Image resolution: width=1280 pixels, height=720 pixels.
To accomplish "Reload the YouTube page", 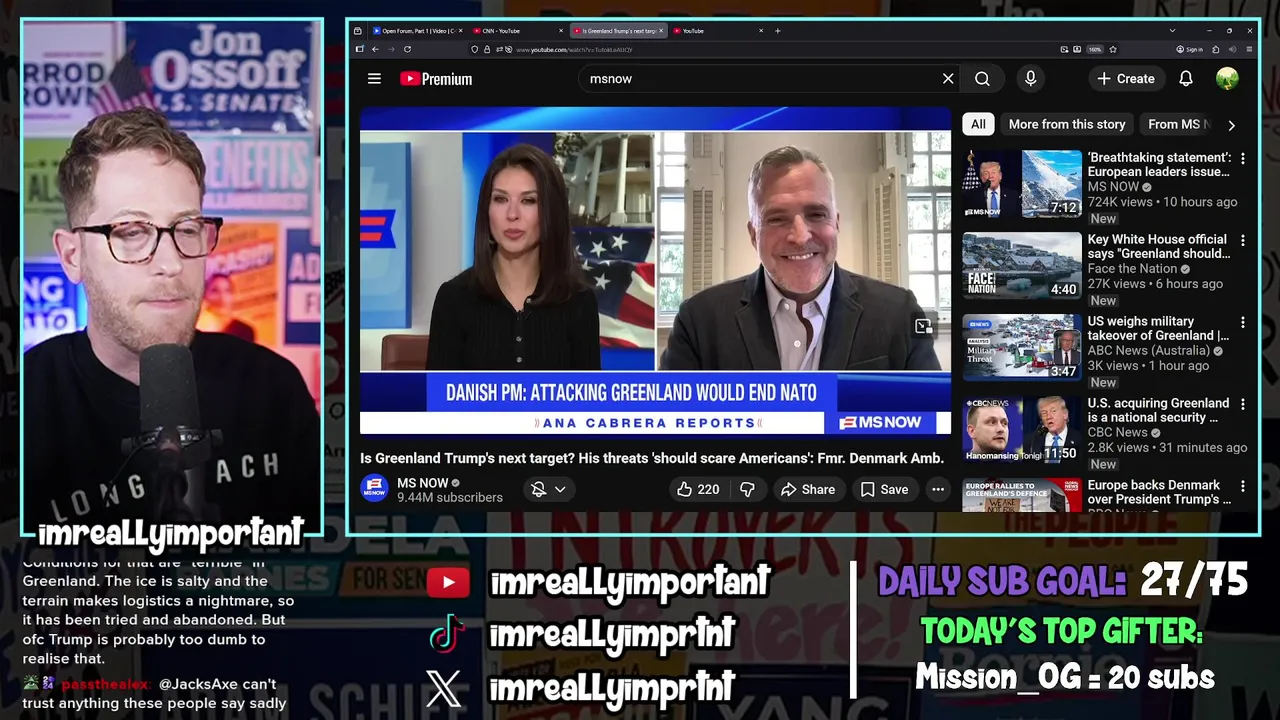I will point(407,49).
